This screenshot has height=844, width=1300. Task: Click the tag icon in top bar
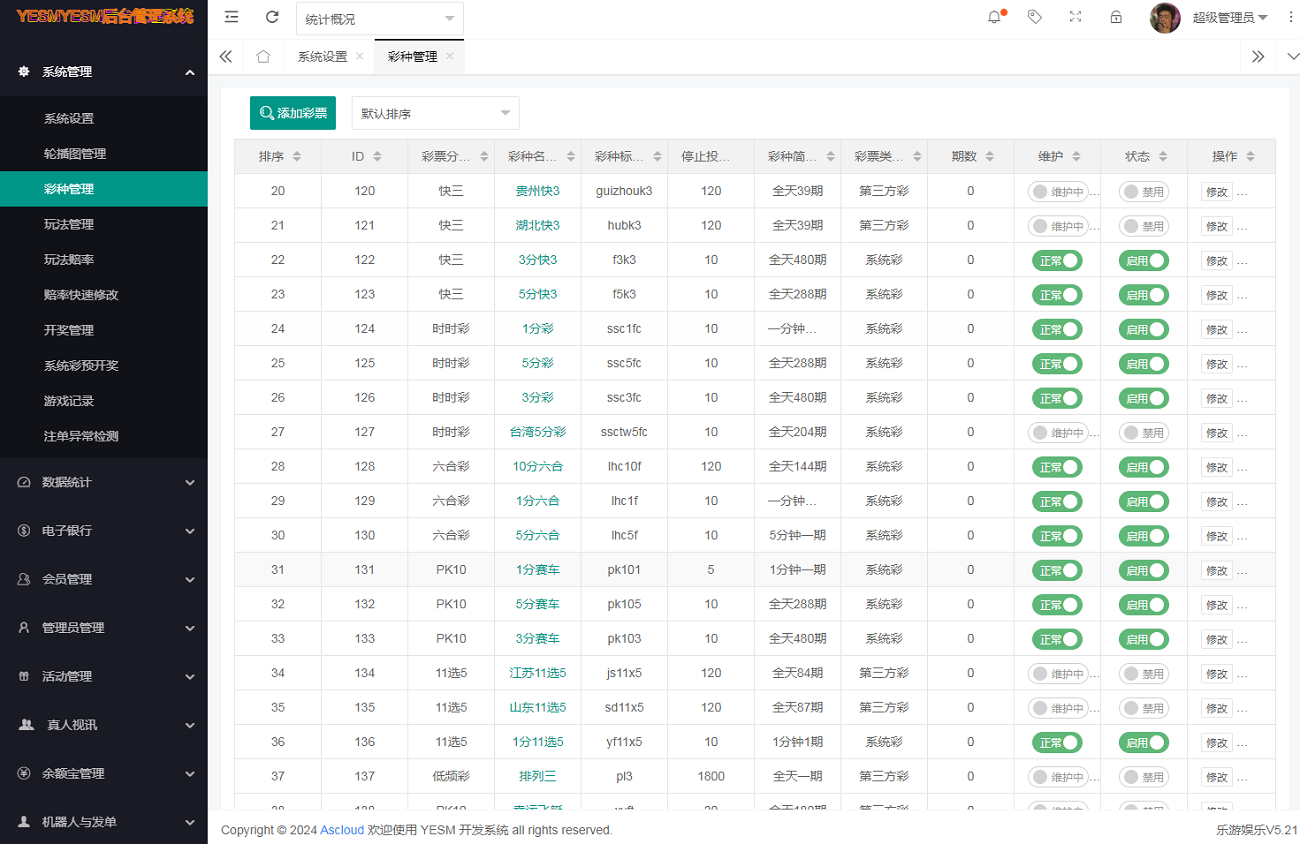(x=1035, y=17)
